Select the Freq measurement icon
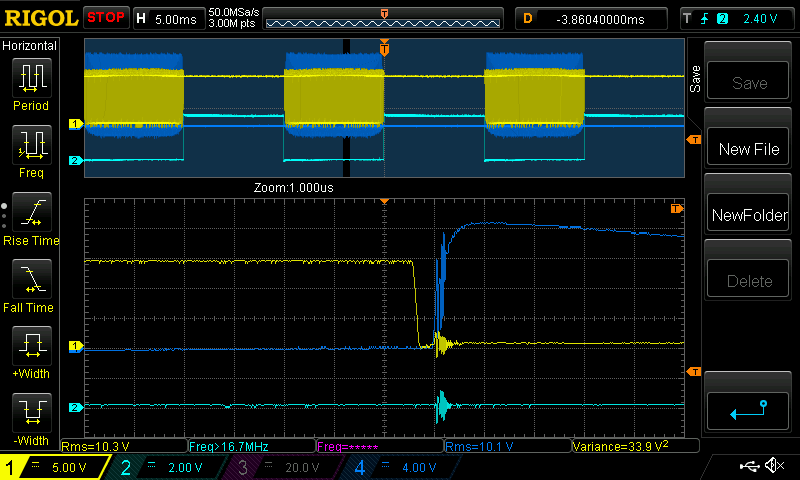The image size is (800, 480). [x=31, y=147]
